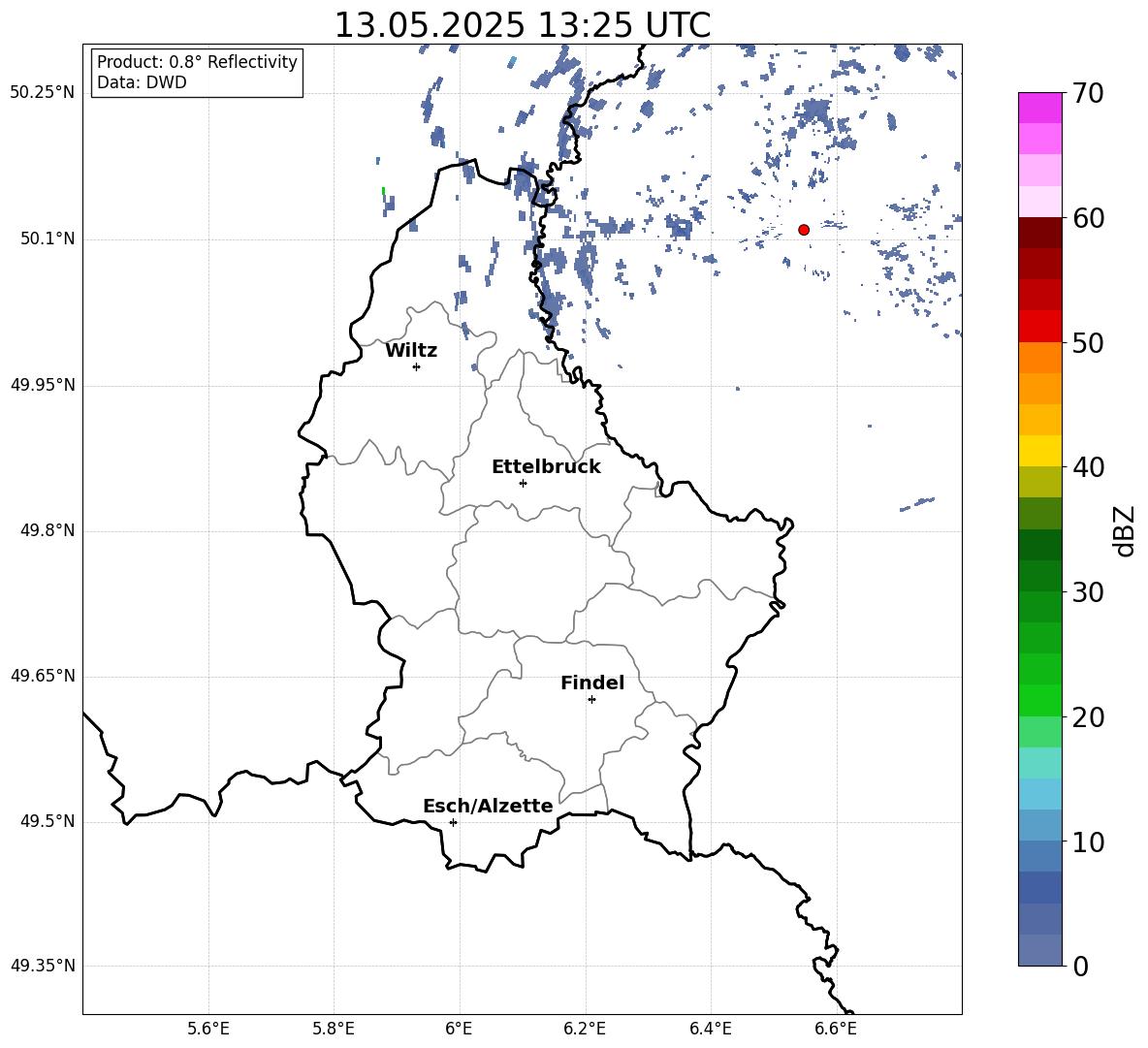Click 'Data: DWD' source text
The image size is (1148, 1048).
pos(142,82)
